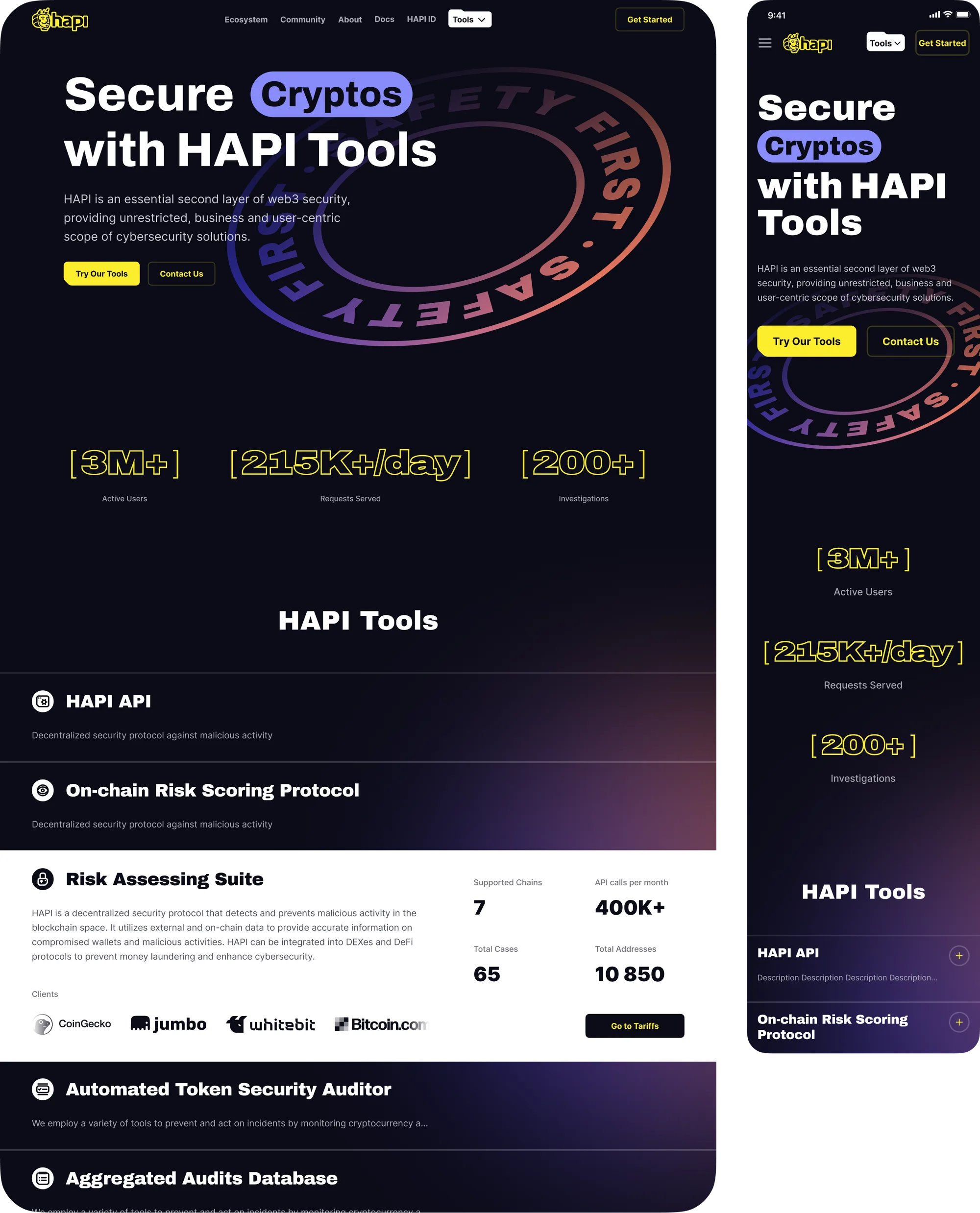The height and width of the screenshot is (1213, 980).
Task: Click desktop Get Started button
Action: coord(650,20)
